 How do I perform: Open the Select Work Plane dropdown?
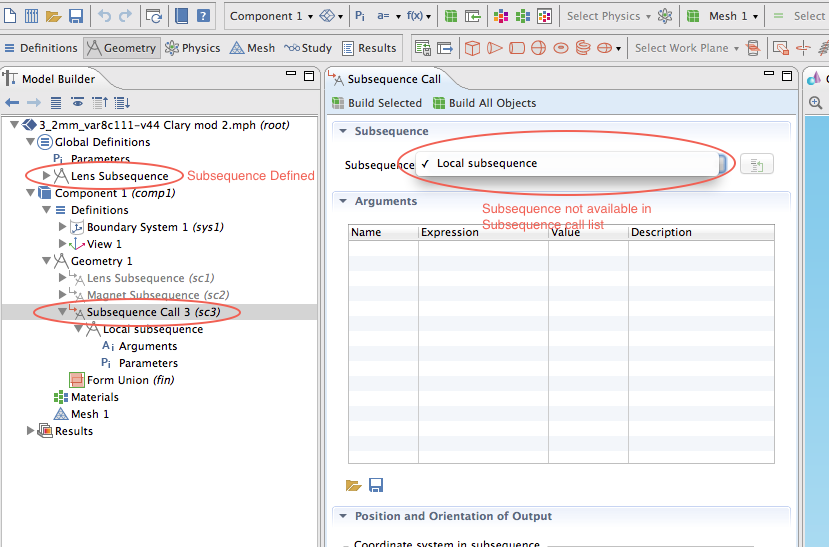(687, 48)
